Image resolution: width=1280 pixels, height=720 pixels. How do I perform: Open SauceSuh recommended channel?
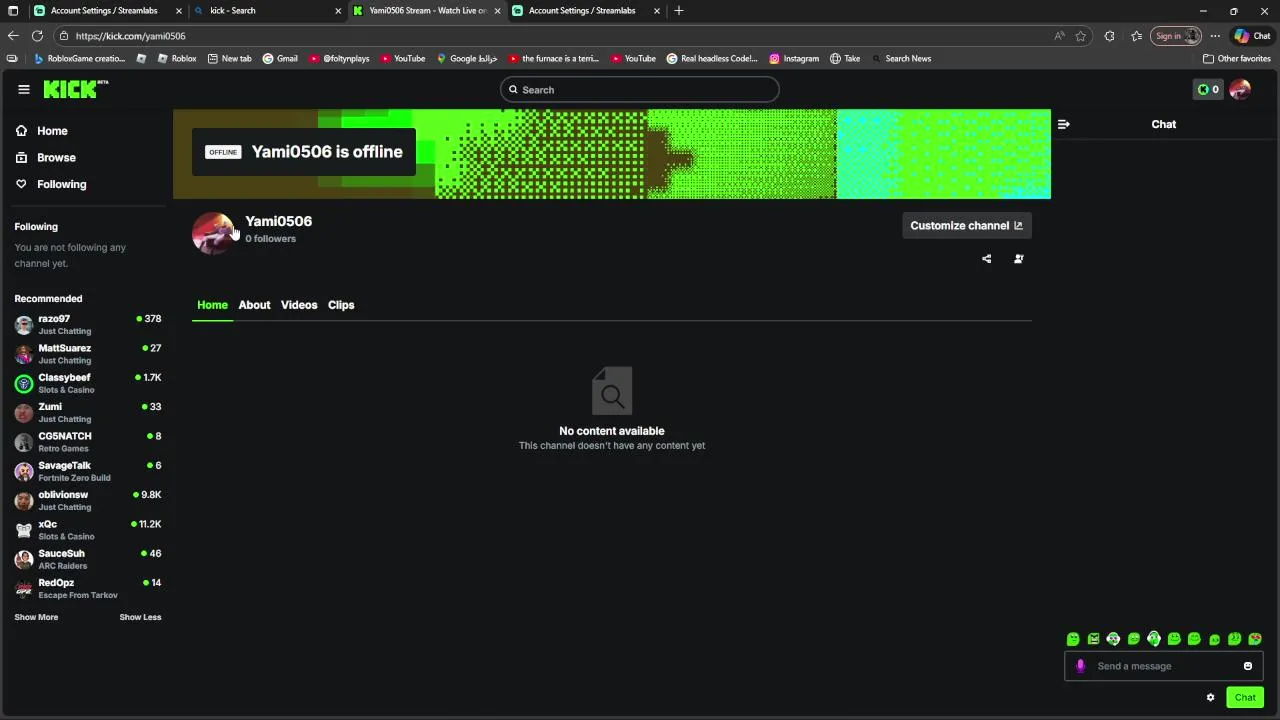point(87,559)
